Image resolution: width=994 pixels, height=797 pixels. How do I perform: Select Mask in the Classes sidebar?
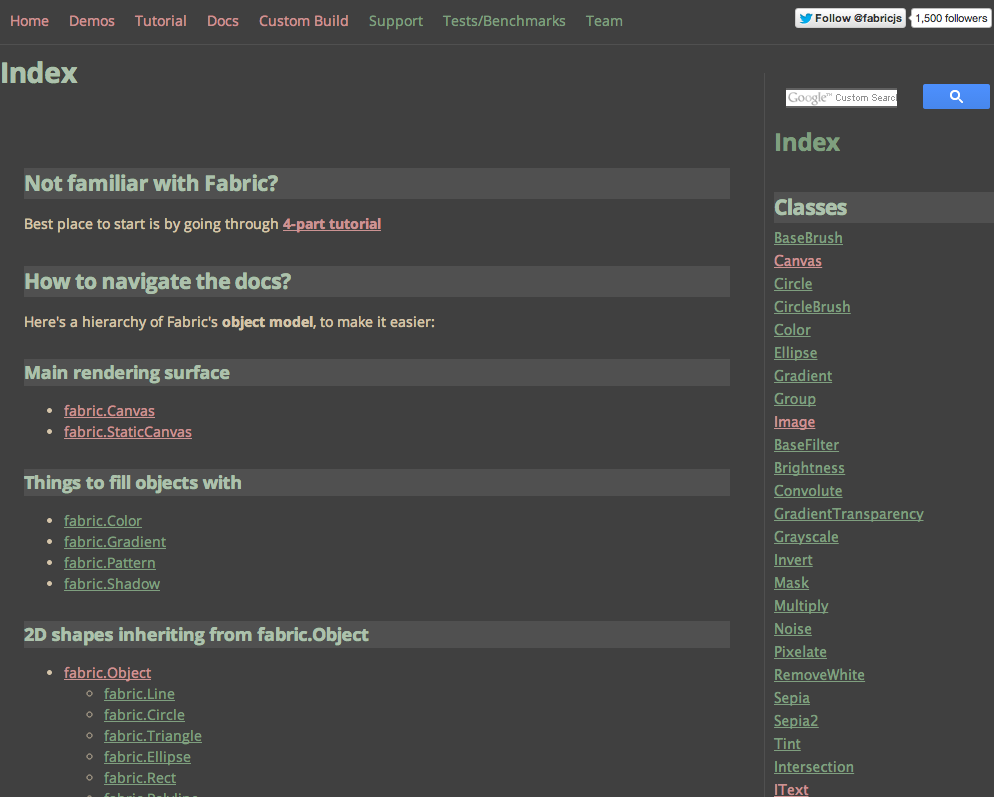(x=791, y=583)
